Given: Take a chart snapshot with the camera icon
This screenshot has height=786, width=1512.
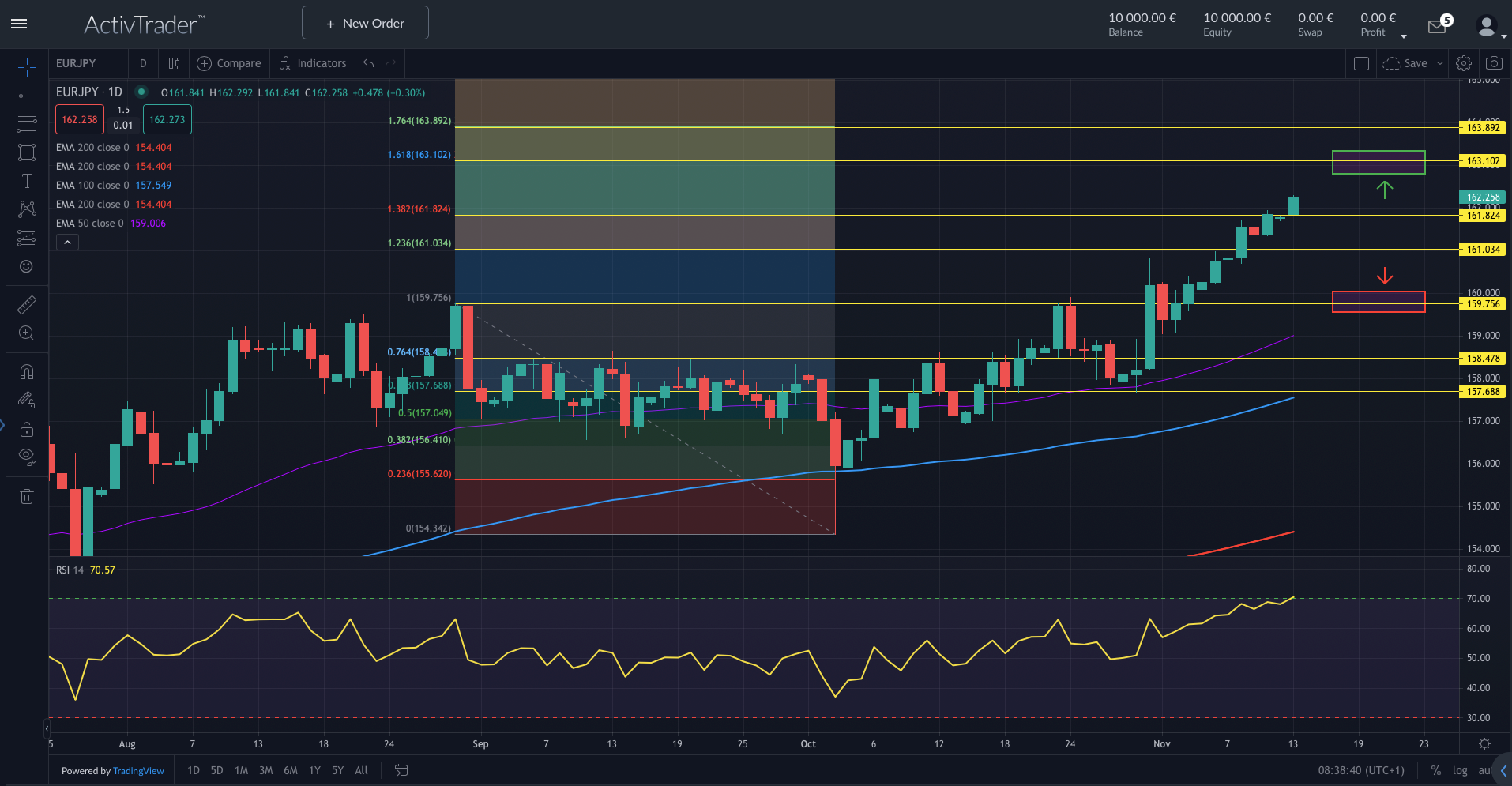Looking at the screenshot, I should point(1494,62).
